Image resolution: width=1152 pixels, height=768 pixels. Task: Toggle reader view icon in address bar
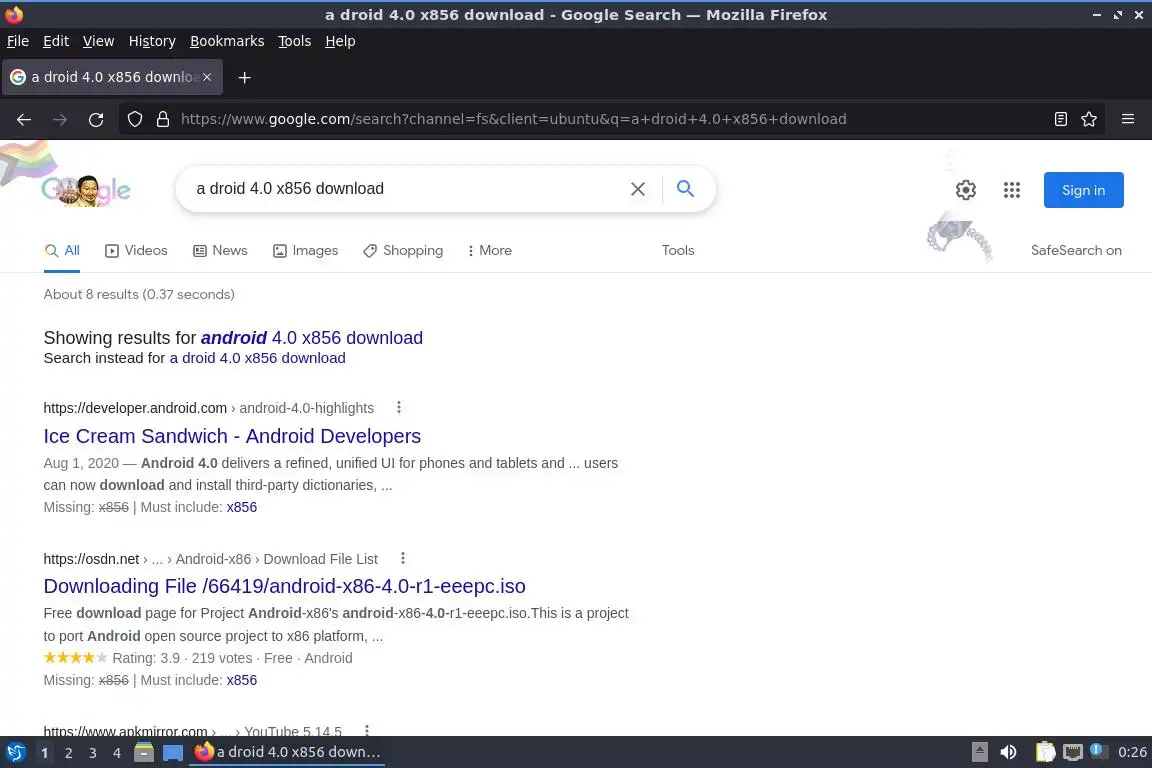click(1060, 119)
